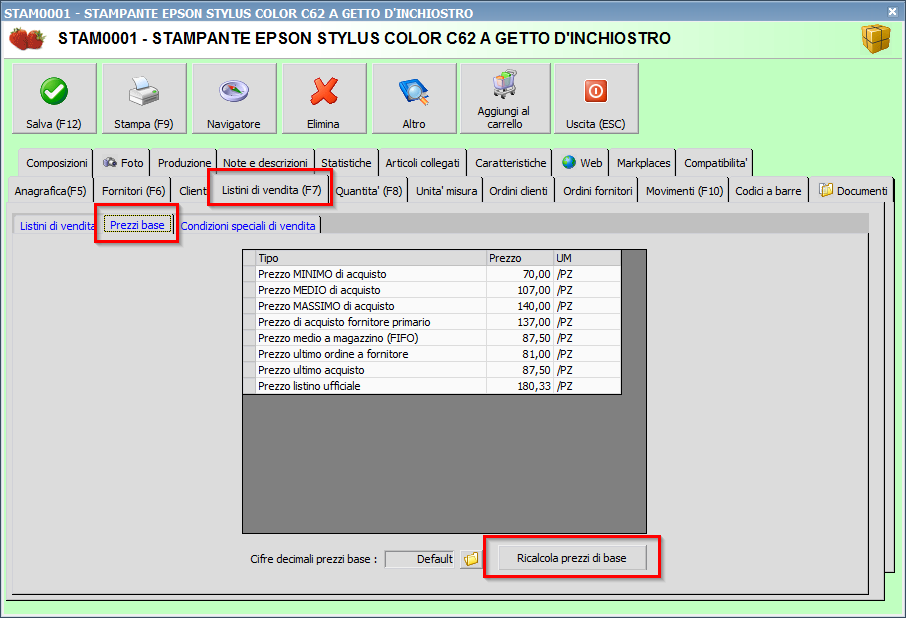Open the Ordini clienti tab
Image resolution: width=906 pixels, height=618 pixels.
[x=518, y=191]
